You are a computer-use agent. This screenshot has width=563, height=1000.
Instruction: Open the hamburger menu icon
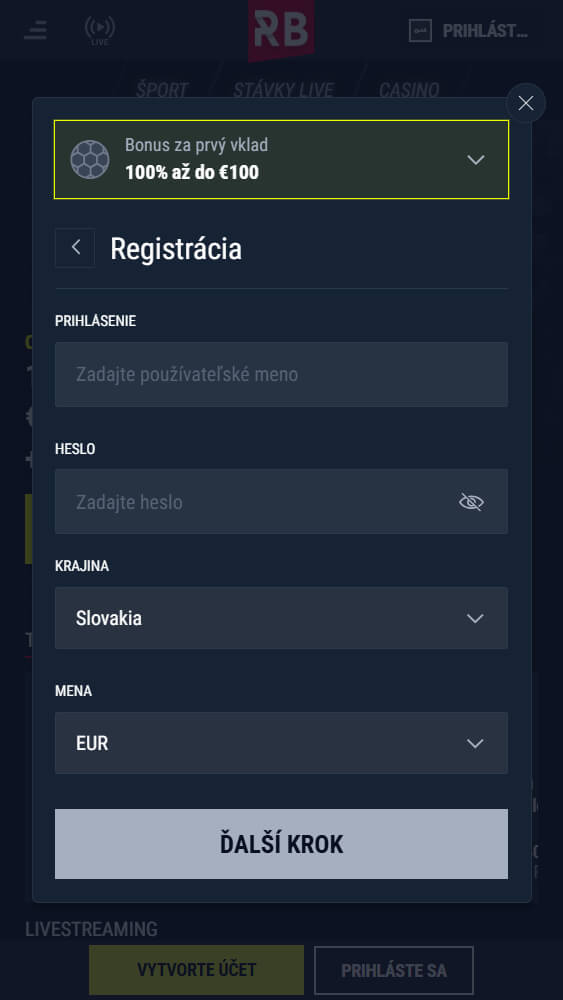pyautogui.click(x=35, y=30)
